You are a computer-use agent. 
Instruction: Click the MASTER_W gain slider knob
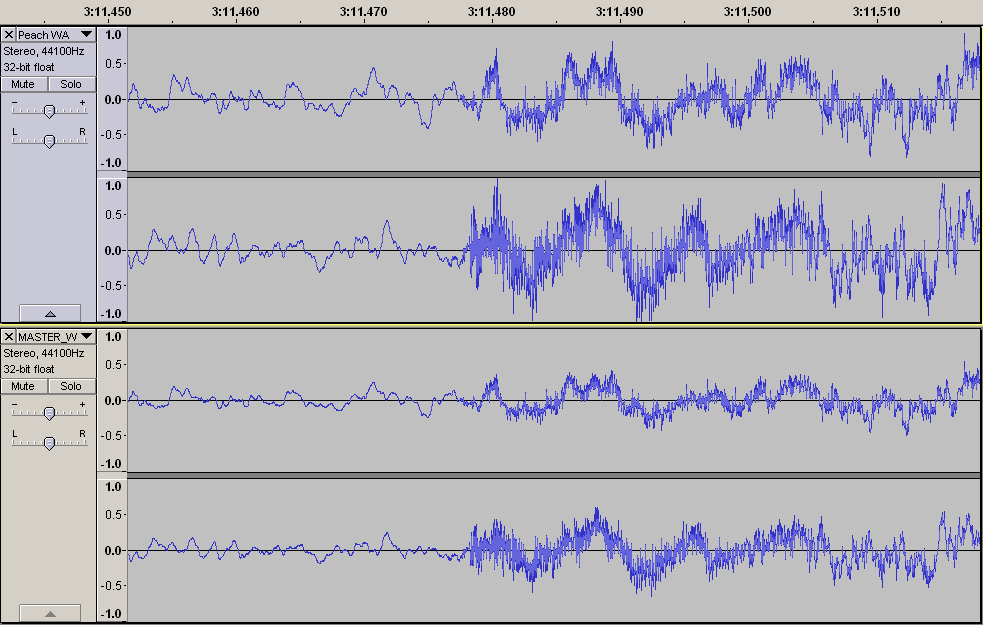click(49, 412)
